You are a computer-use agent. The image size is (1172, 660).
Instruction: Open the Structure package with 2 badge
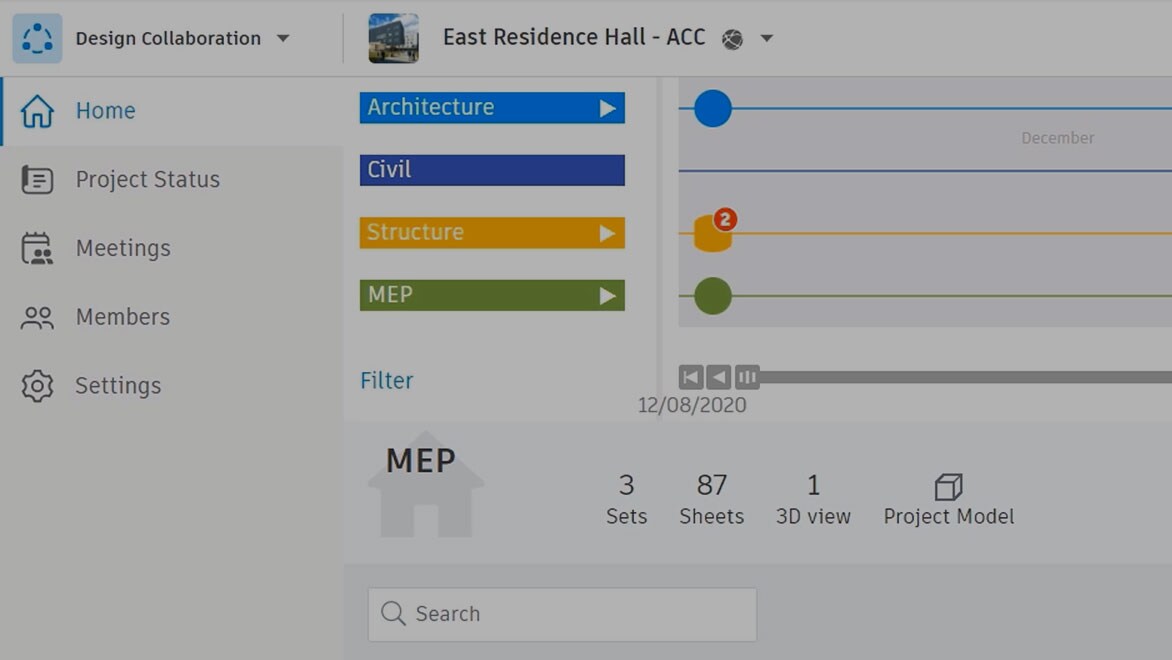tap(712, 235)
